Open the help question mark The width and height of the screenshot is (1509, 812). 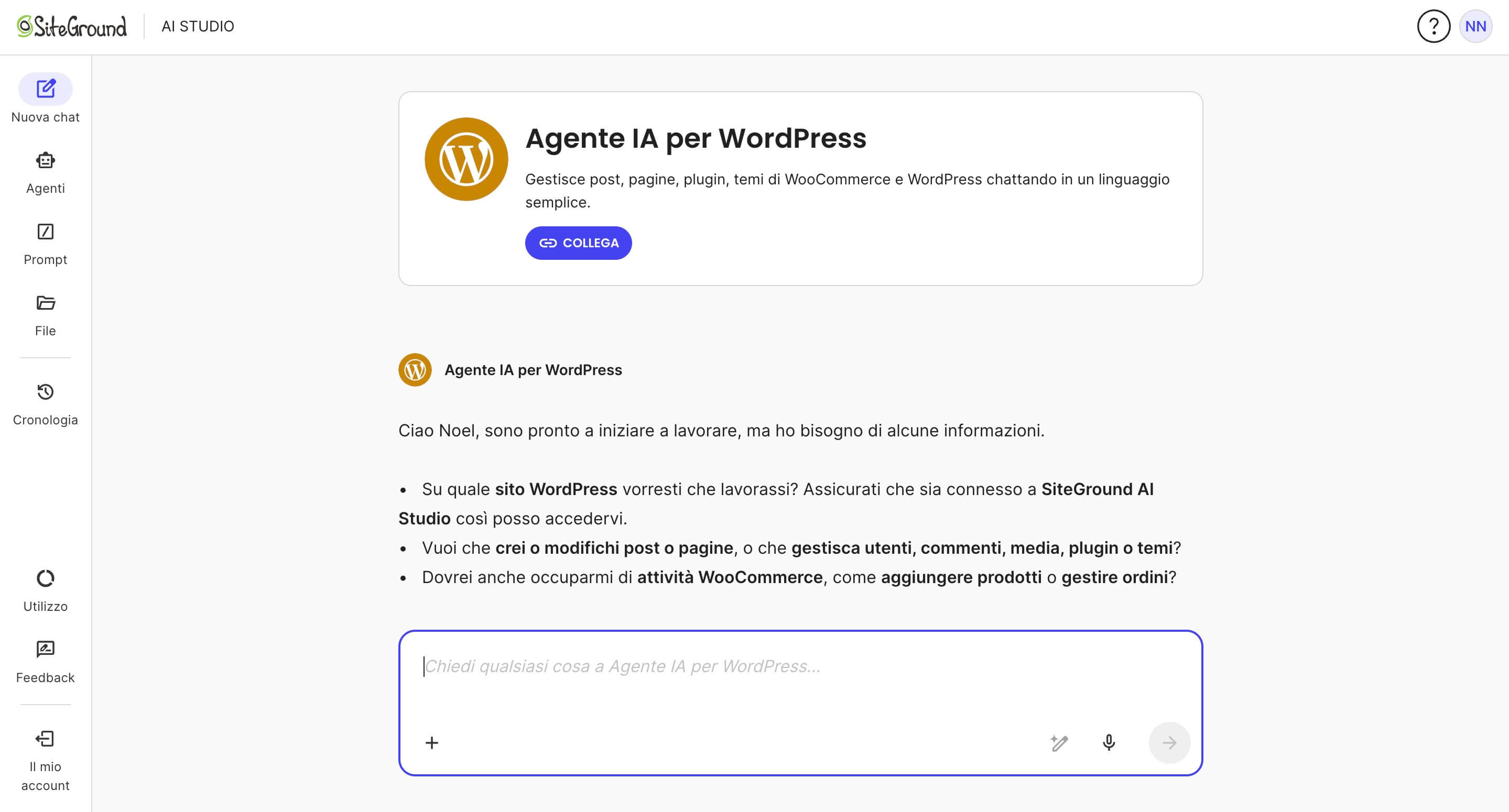click(x=1433, y=26)
